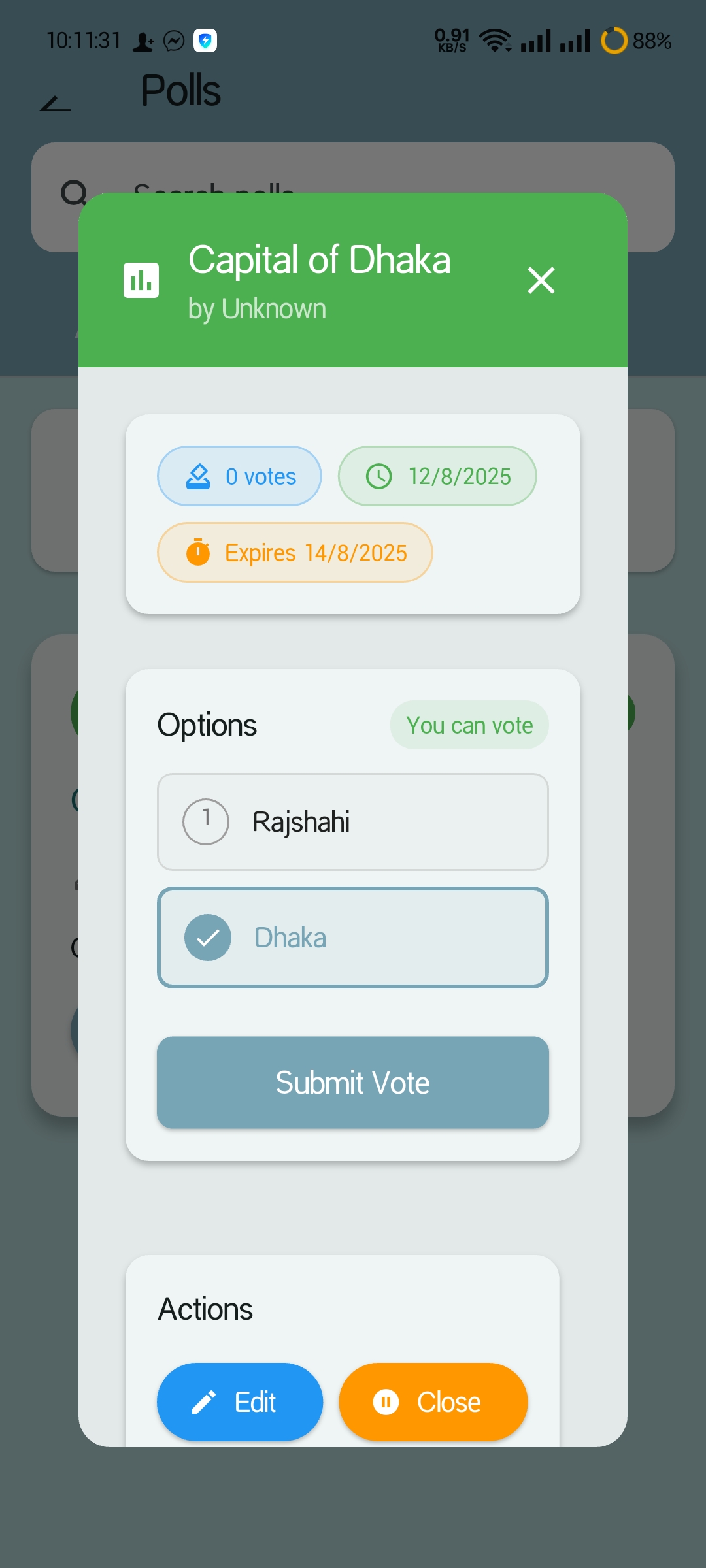Select the Rajshahi option
Viewport: 706px width, 1568px height.
click(353, 822)
